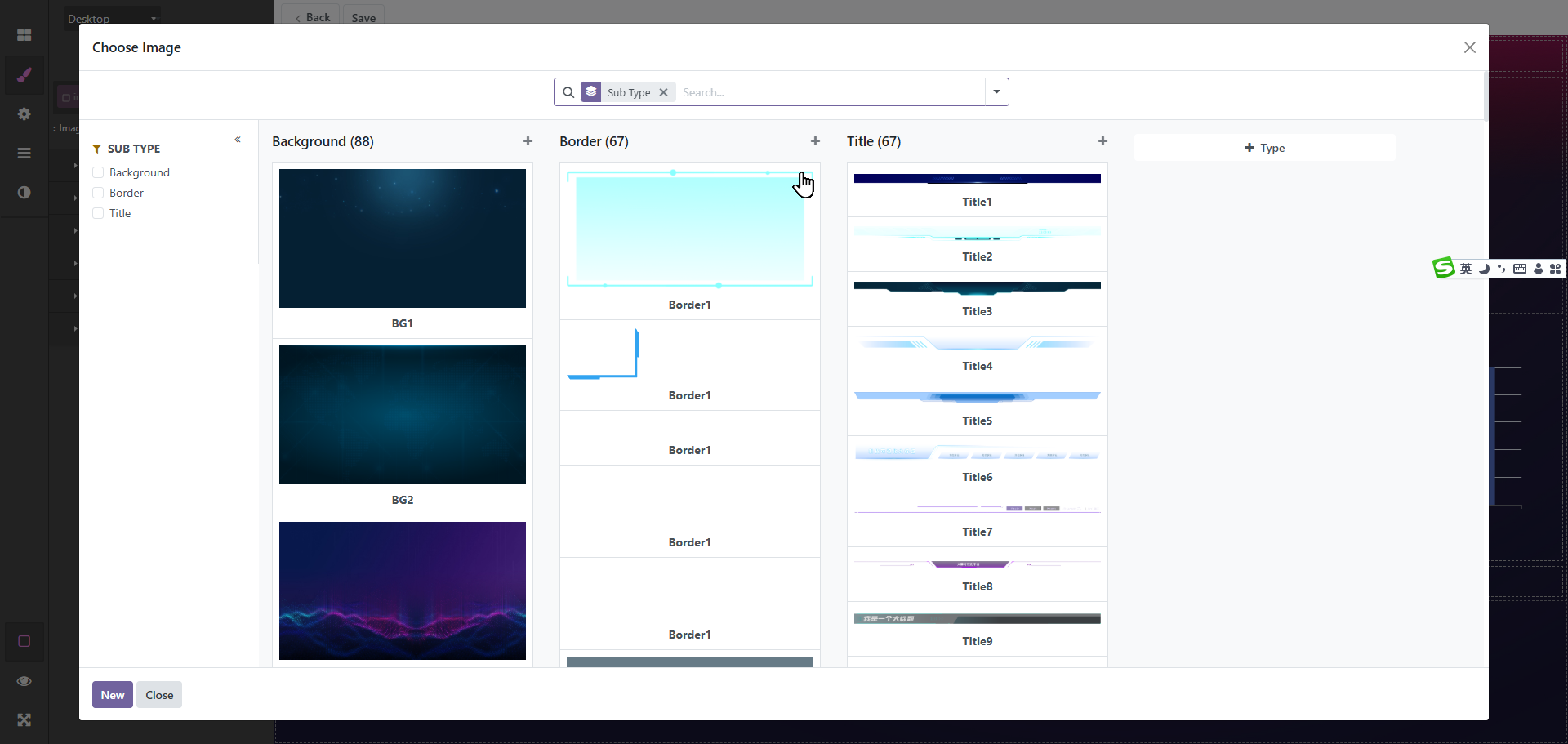Click the IME moon icon
This screenshot has width=1568, height=744.
pos(1485,269)
